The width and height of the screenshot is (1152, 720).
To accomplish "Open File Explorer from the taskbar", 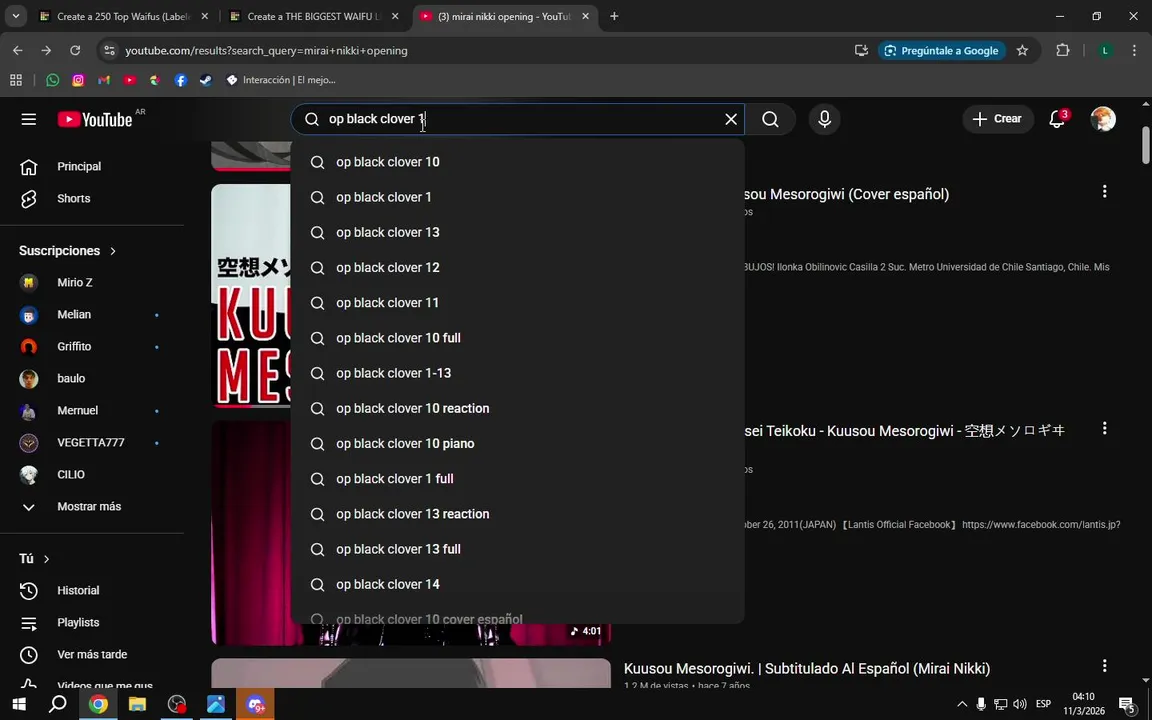I will (137, 705).
